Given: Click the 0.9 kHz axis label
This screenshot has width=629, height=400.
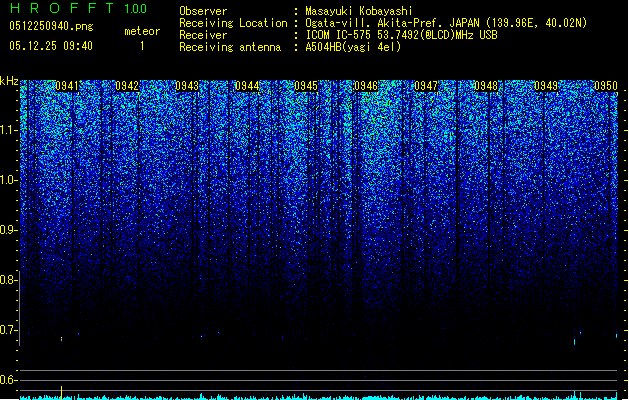Looking at the screenshot, I should click(x=8, y=230).
